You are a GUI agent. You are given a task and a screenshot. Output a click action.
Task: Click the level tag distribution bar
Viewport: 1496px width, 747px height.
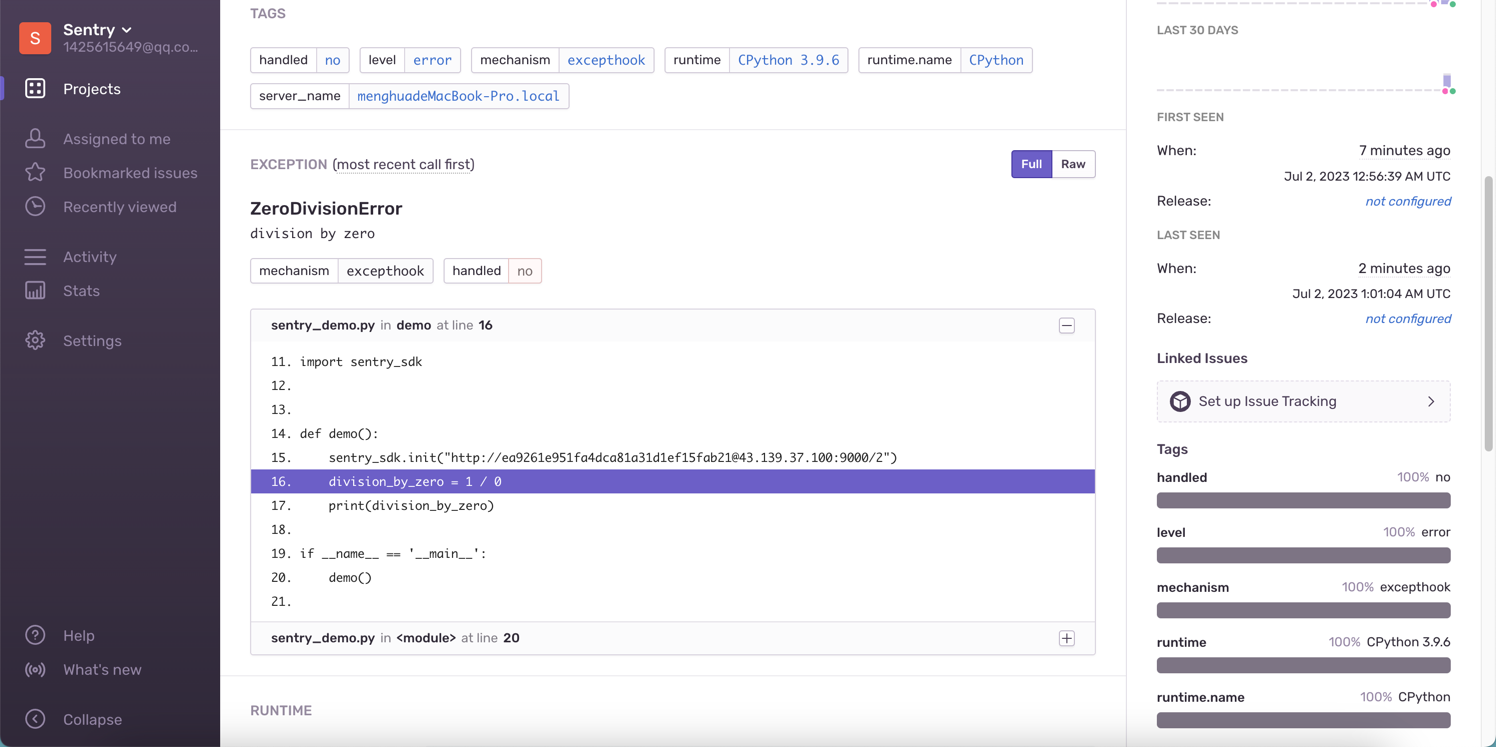pos(1303,555)
